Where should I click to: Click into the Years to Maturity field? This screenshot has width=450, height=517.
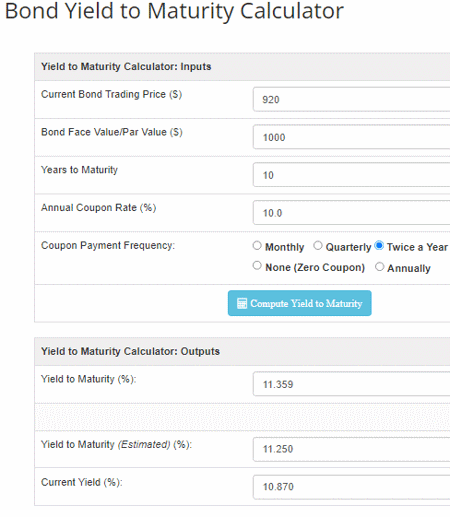pyautogui.click(x=351, y=175)
